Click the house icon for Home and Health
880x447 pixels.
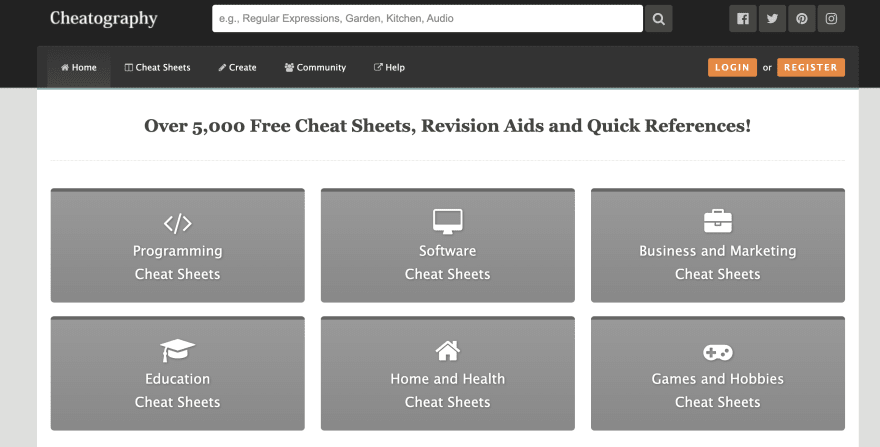pyautogui.click(x=447, y=351)
